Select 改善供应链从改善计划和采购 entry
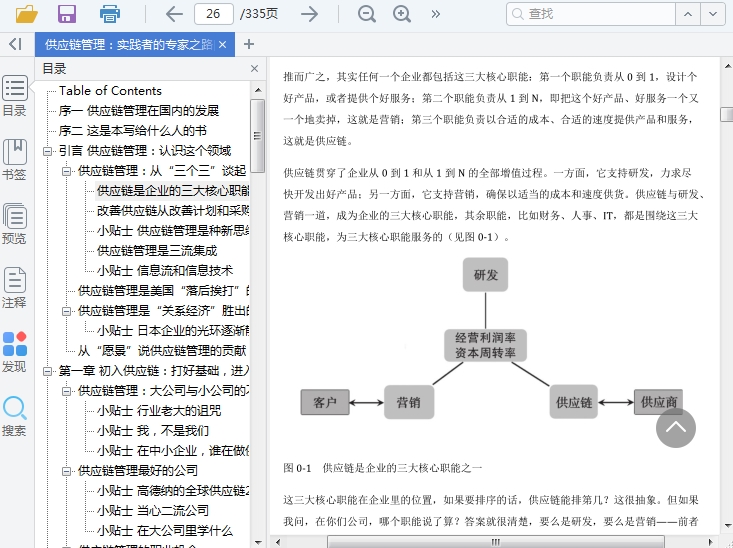Screen dimensions: 733x548 coord(172,211)
